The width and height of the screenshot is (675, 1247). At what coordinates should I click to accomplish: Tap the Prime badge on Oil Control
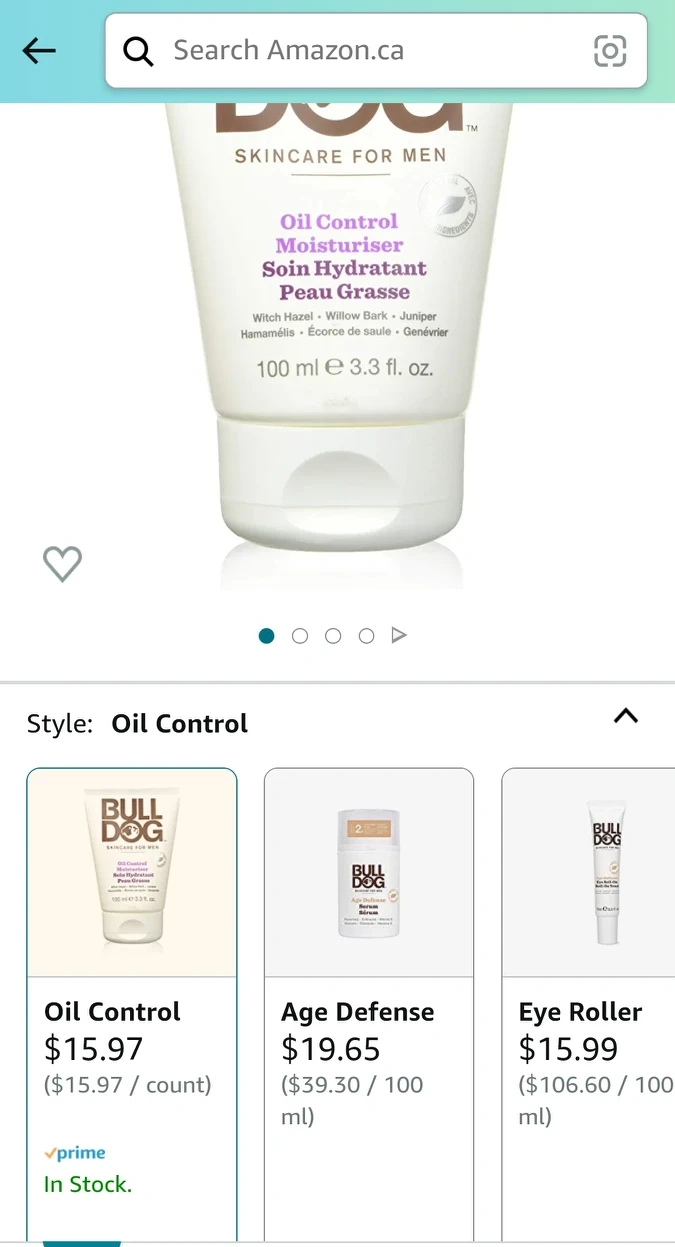click(75, 1153)
